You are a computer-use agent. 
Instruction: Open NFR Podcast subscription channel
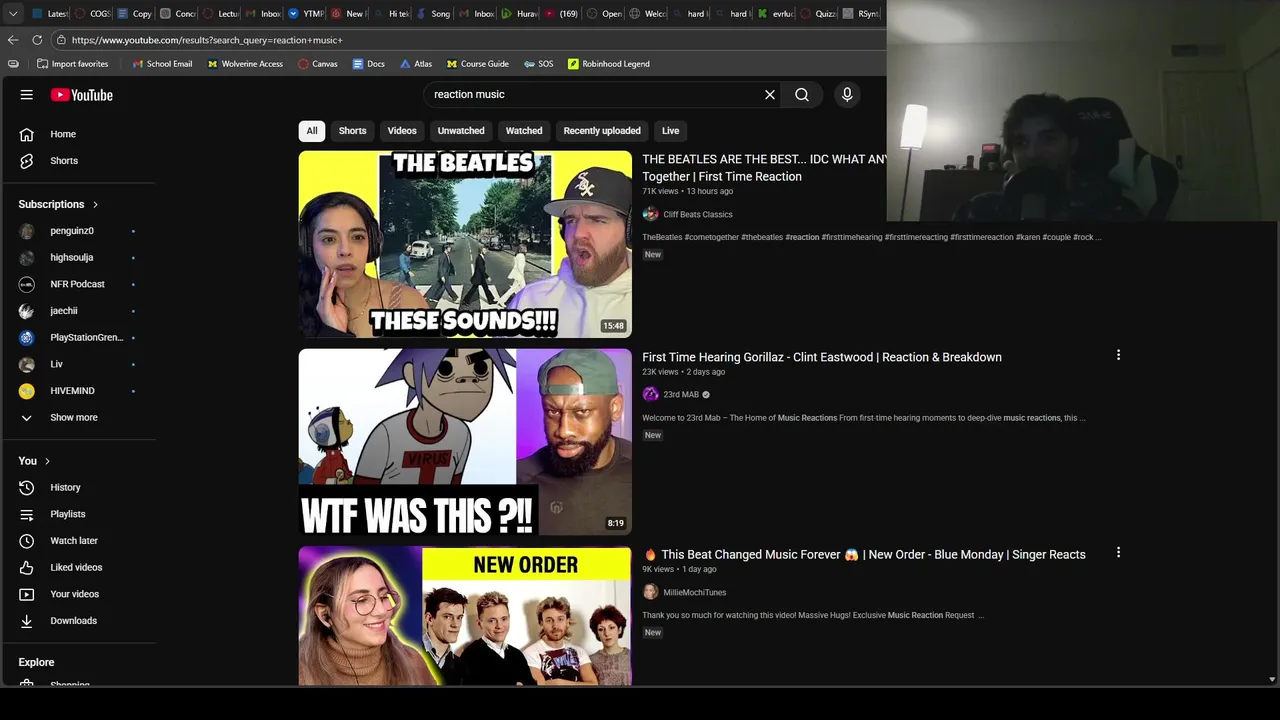pyautogui.click(x=78, y=284)
